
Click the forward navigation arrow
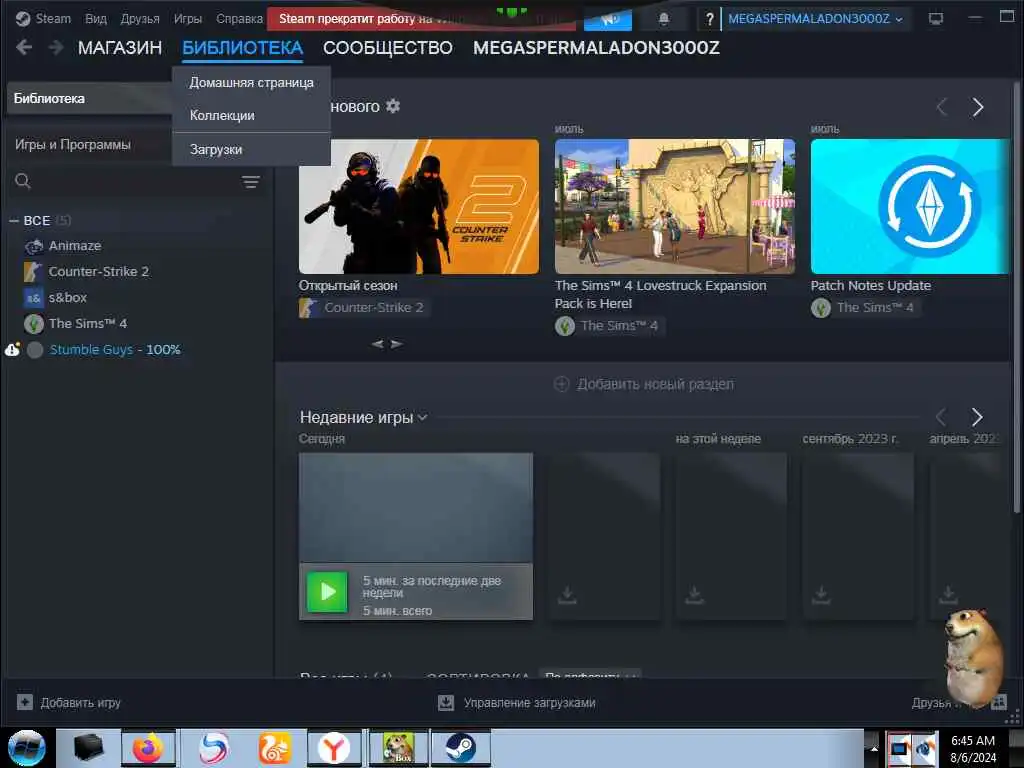[56, 47]
